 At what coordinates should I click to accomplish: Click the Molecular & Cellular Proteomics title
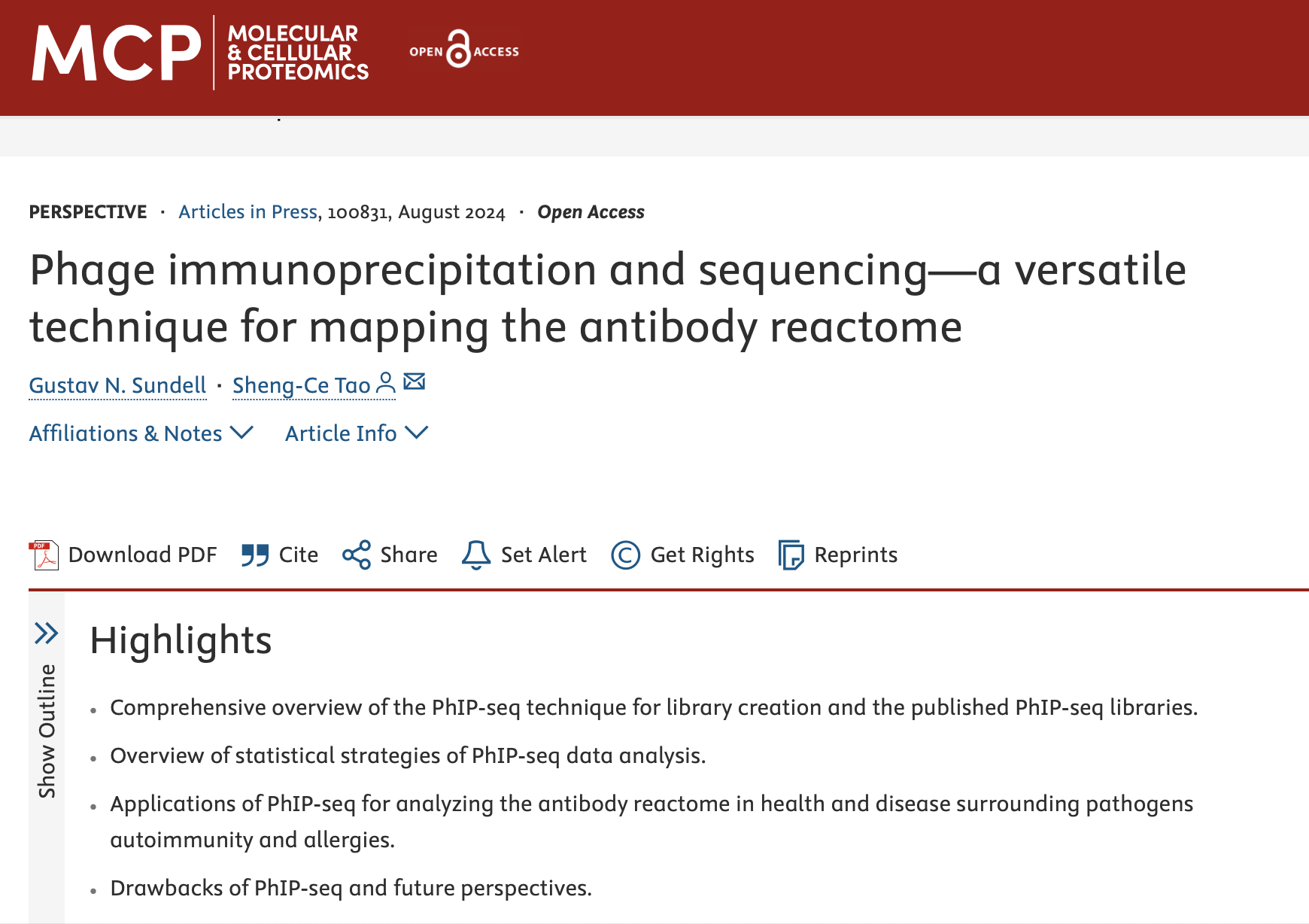(x=298, y=53)
